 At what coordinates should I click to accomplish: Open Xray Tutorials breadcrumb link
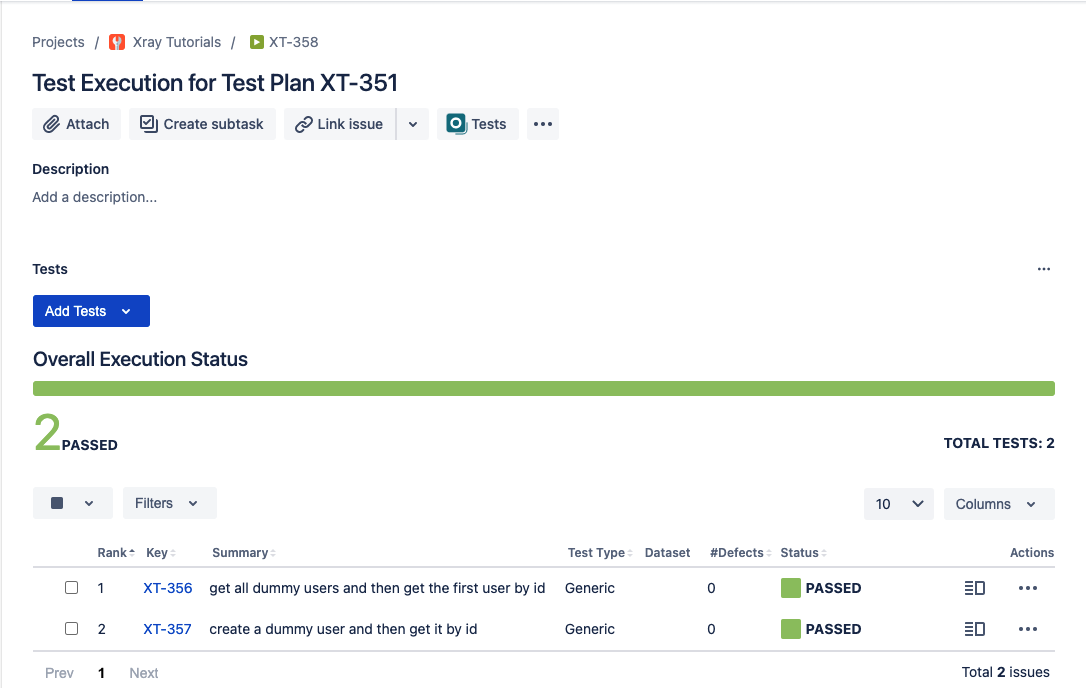coord(177,42)
